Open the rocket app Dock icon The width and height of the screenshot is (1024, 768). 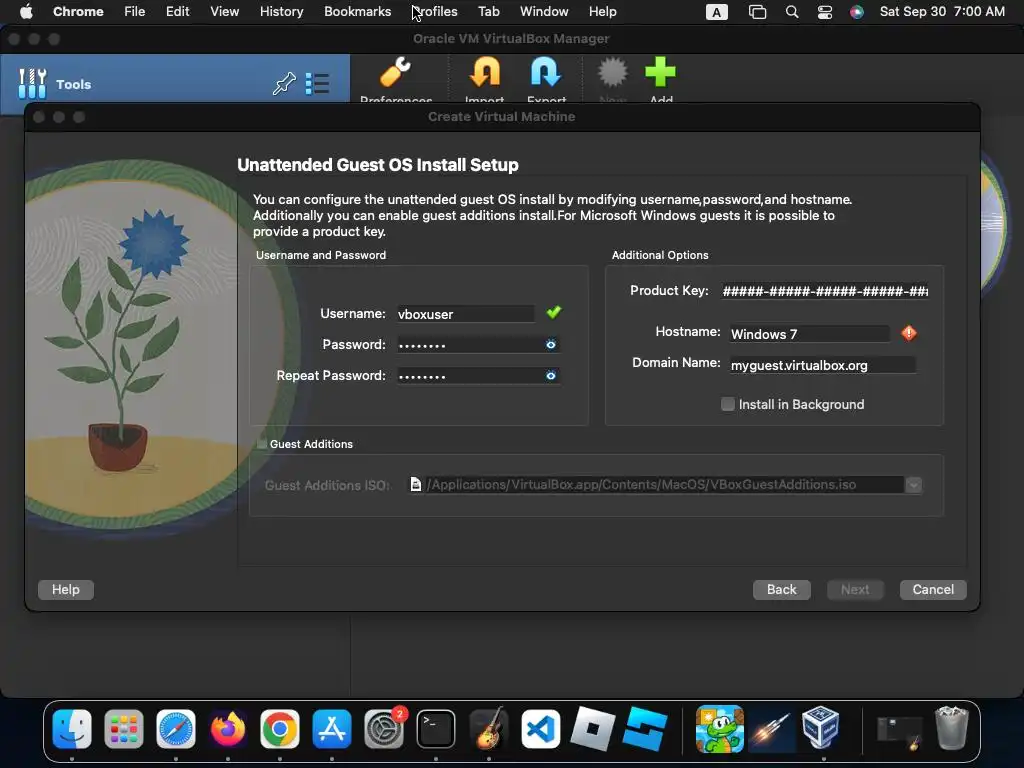coord(771,729)
